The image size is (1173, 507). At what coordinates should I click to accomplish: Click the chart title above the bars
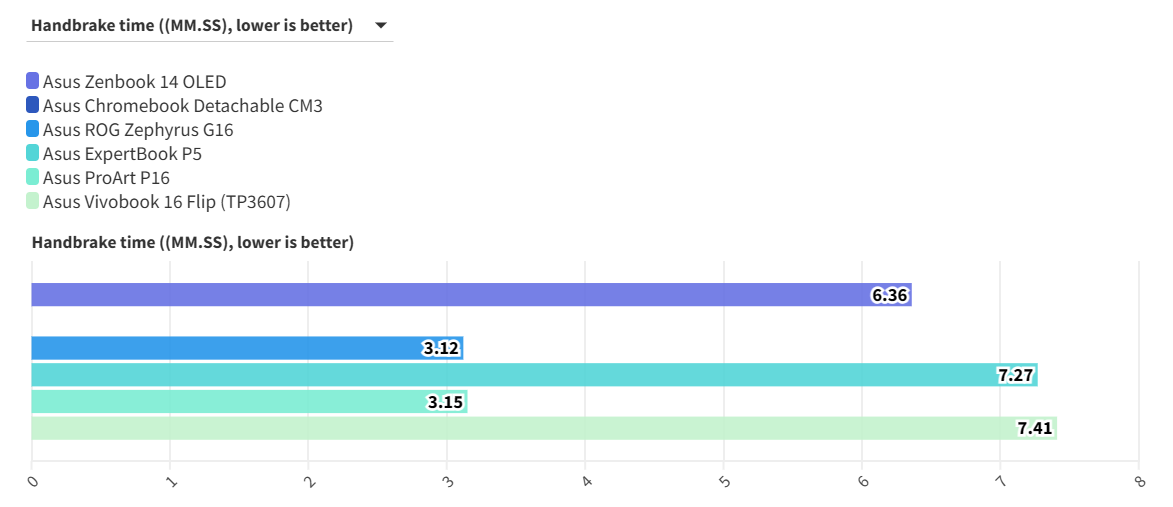193,242
